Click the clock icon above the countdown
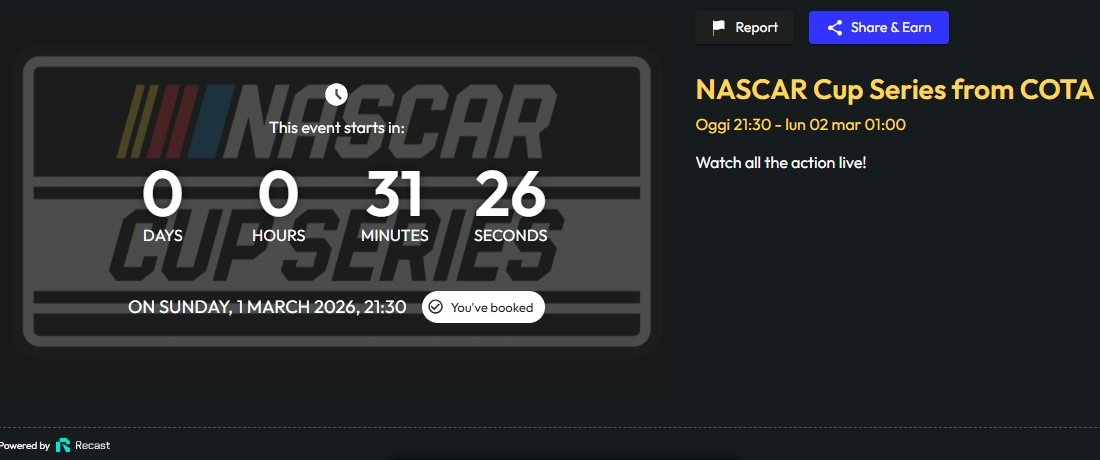Viewport: 1100px width, 460px height. point(337,94)
